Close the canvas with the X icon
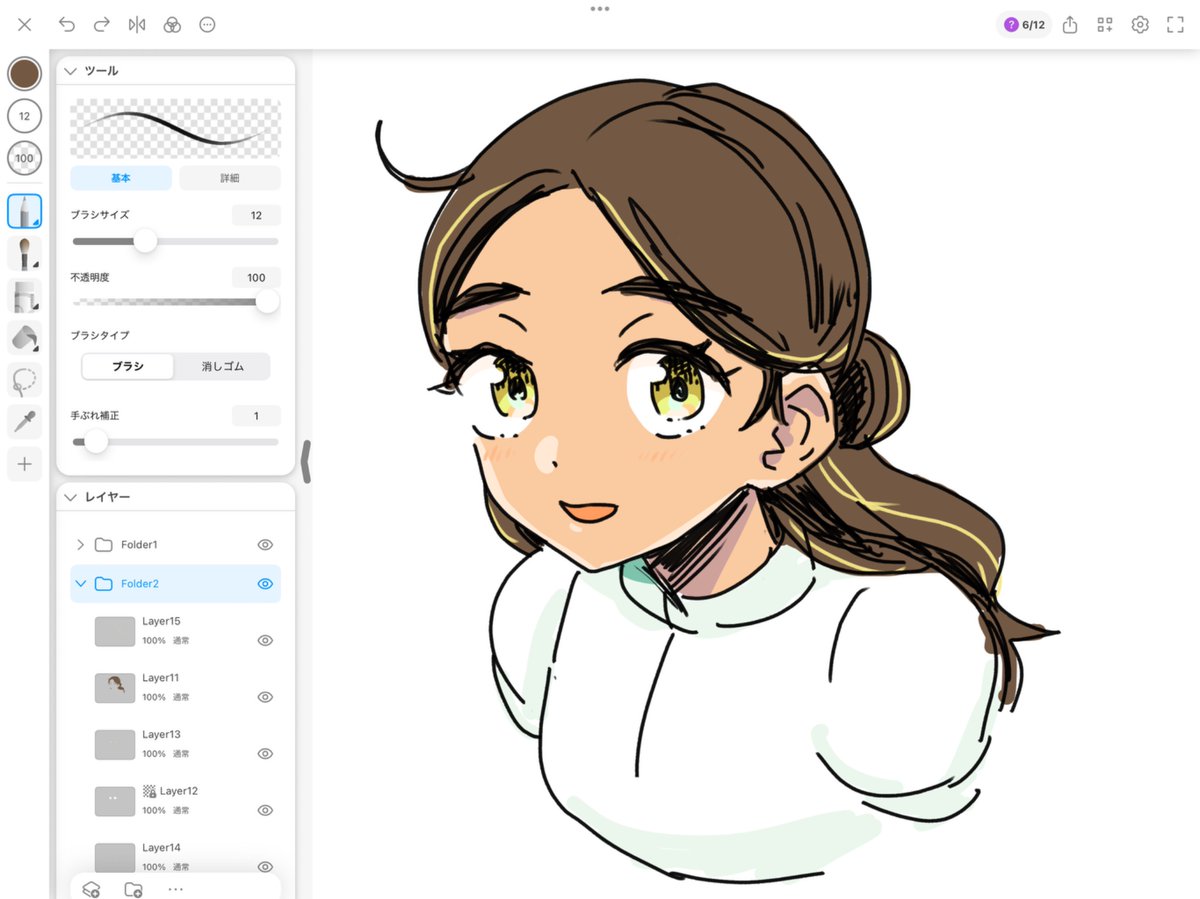 click(24, 25)
